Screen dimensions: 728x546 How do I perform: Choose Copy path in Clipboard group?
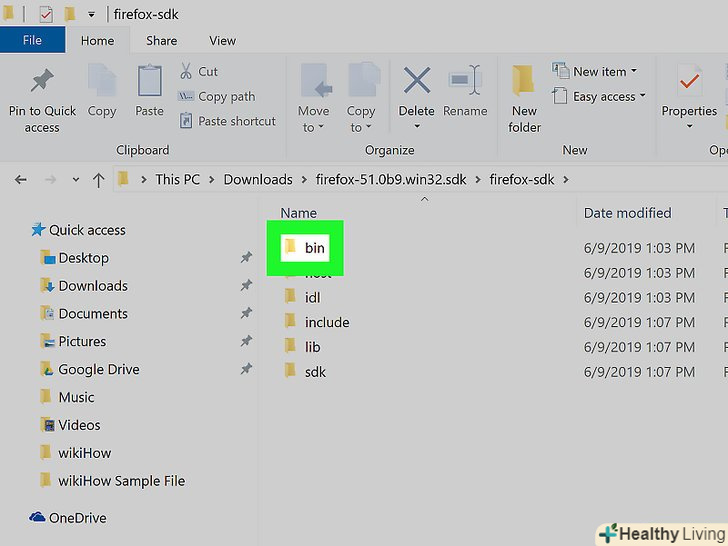[217, 97]
